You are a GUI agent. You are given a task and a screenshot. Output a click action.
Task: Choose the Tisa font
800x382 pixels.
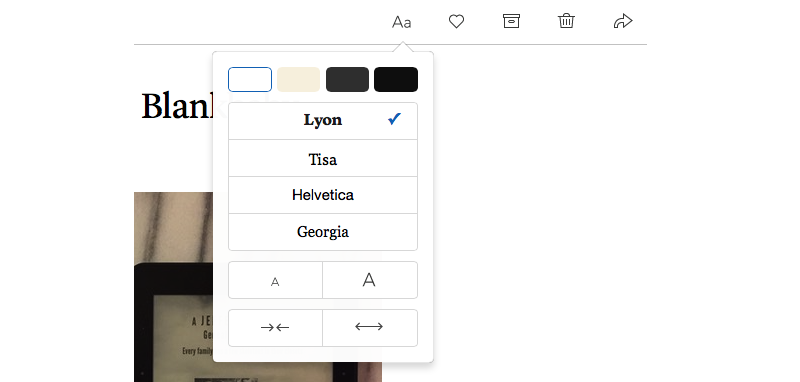323,158
